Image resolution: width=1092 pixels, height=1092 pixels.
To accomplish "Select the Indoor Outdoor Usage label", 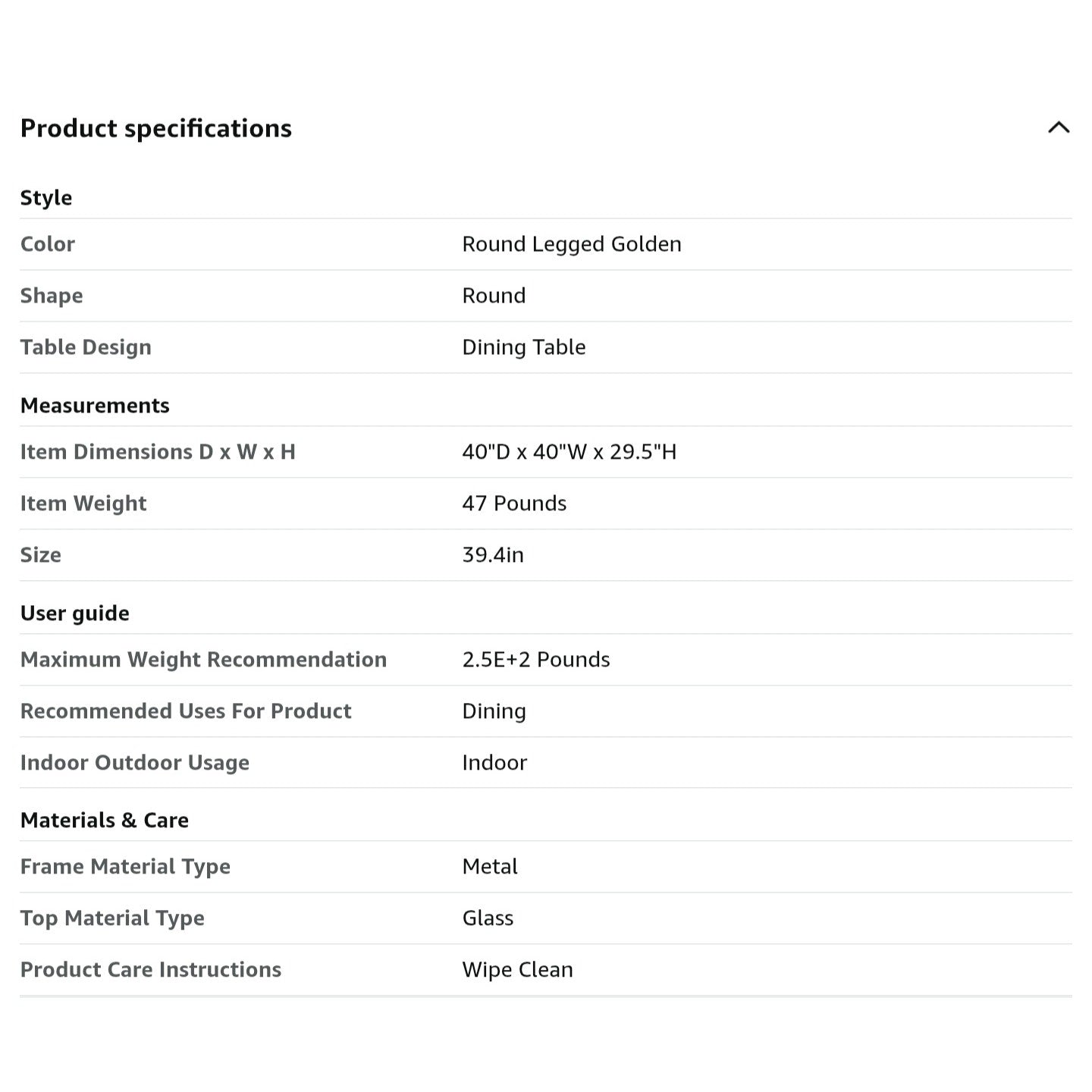I will point(135,763).
